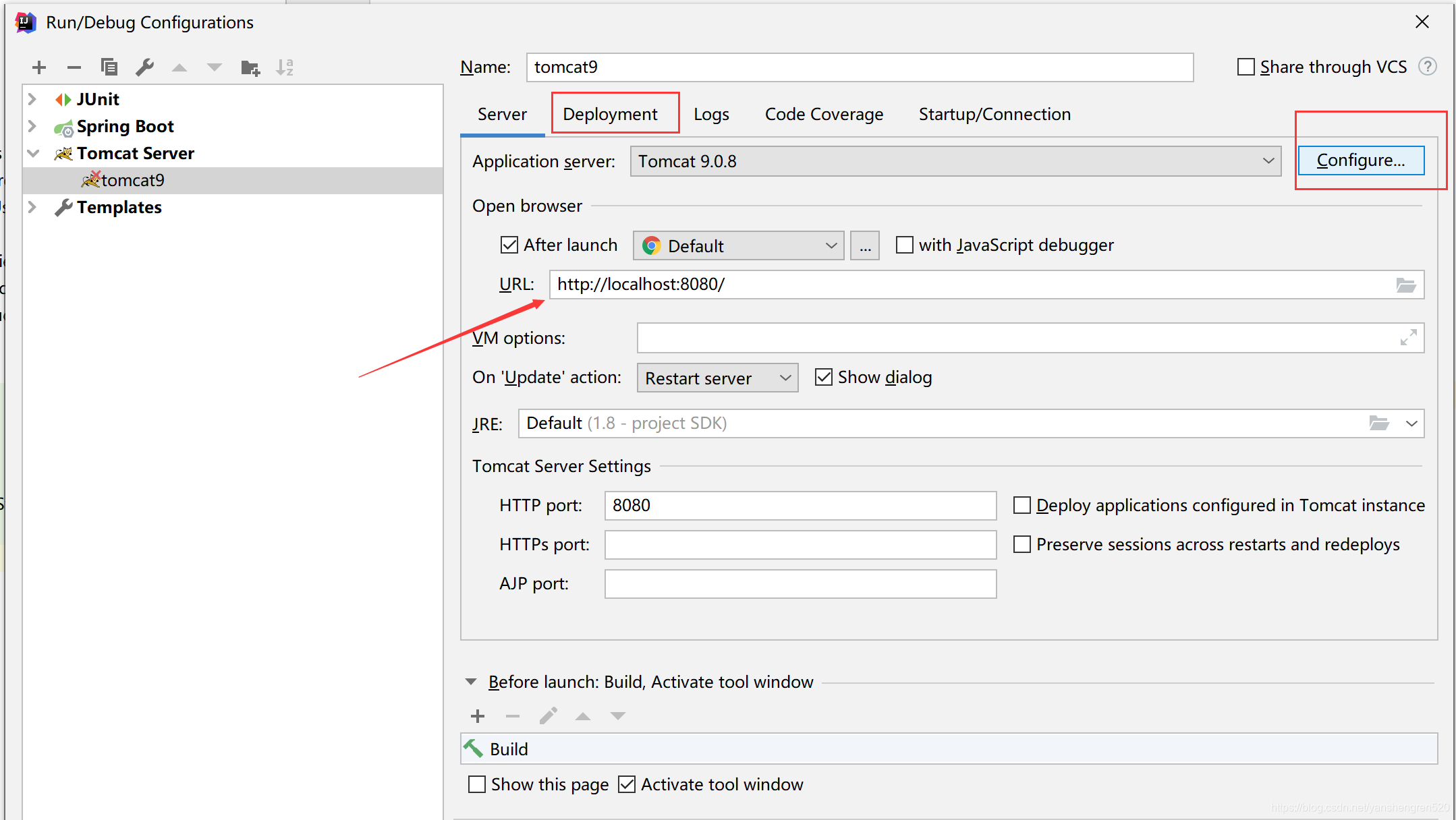Click the IntelliJ IDEA logo icon

pyautogui.click(x=26, y=22)
